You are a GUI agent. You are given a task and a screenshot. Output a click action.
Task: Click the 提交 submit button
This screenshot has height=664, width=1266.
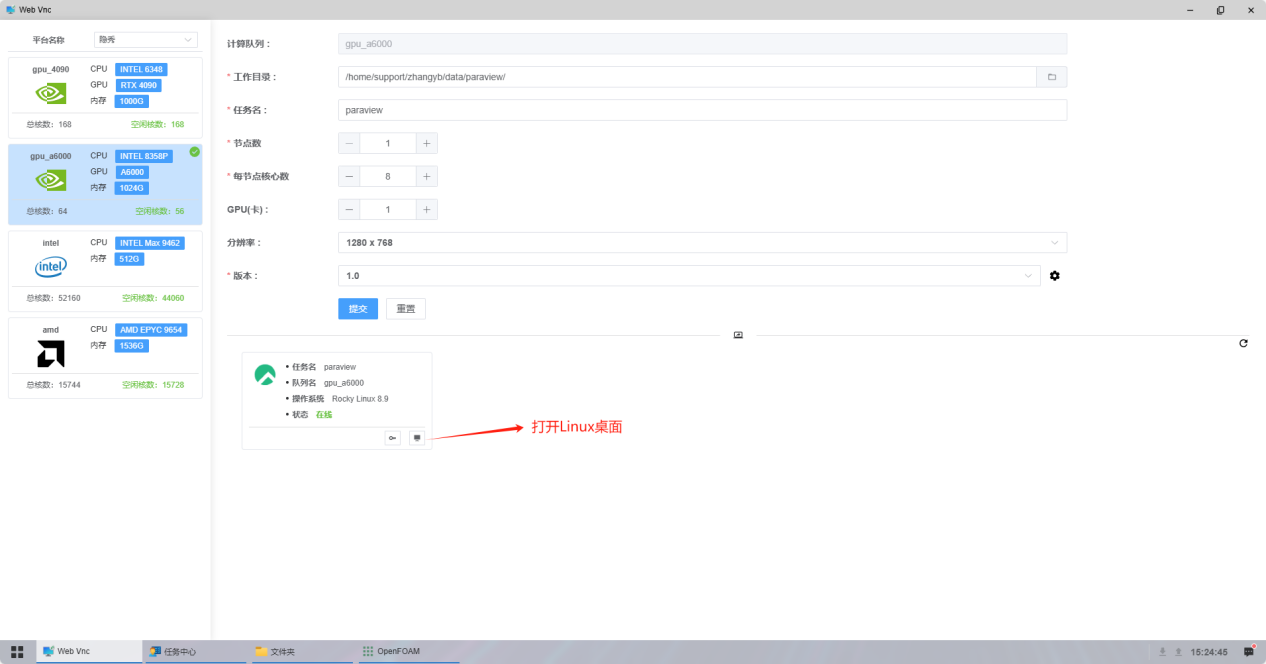pyautogui.click(x=358, y=309)
